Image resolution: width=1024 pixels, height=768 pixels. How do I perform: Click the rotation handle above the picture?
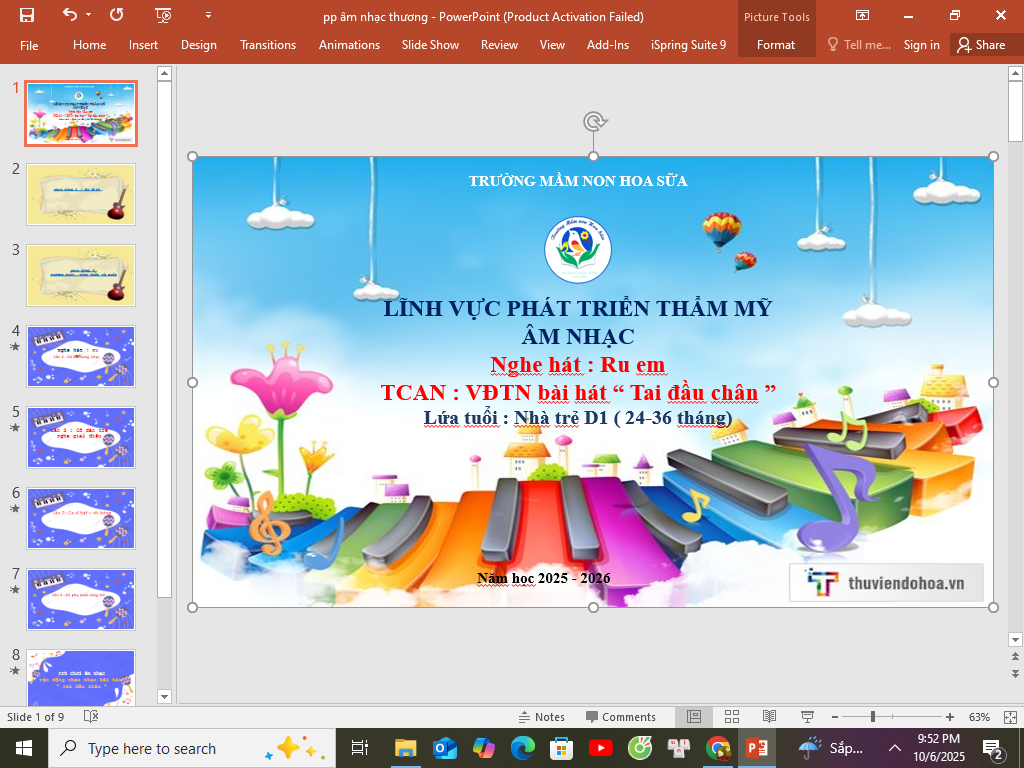pos(594,122)
